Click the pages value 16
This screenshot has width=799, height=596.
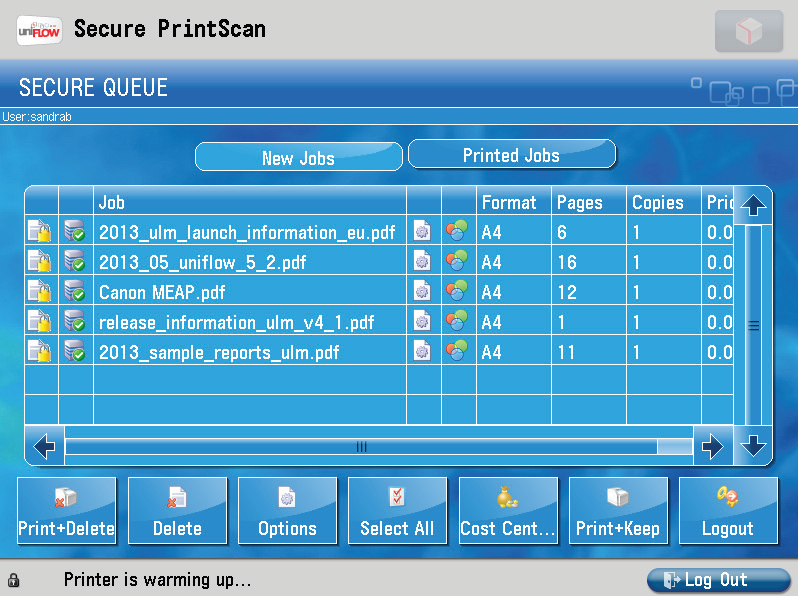(x=567, y=262)
